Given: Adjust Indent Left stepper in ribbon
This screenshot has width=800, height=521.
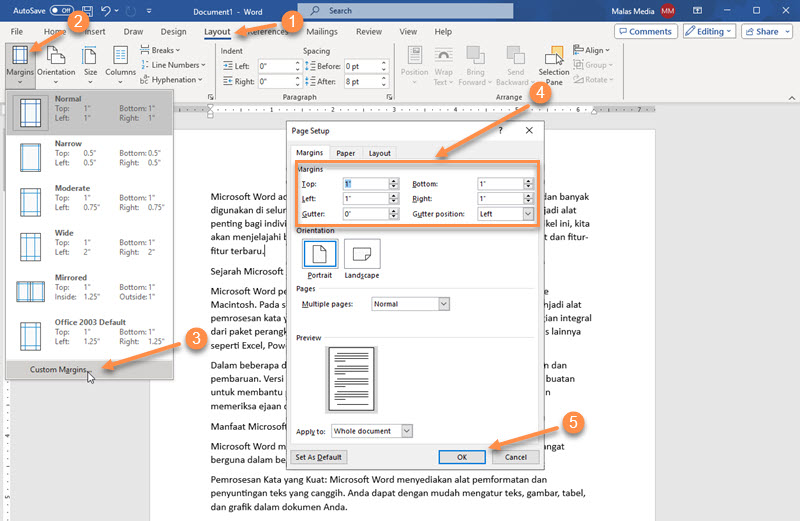Looking at the screenshot, I should [x=297, y=66].
